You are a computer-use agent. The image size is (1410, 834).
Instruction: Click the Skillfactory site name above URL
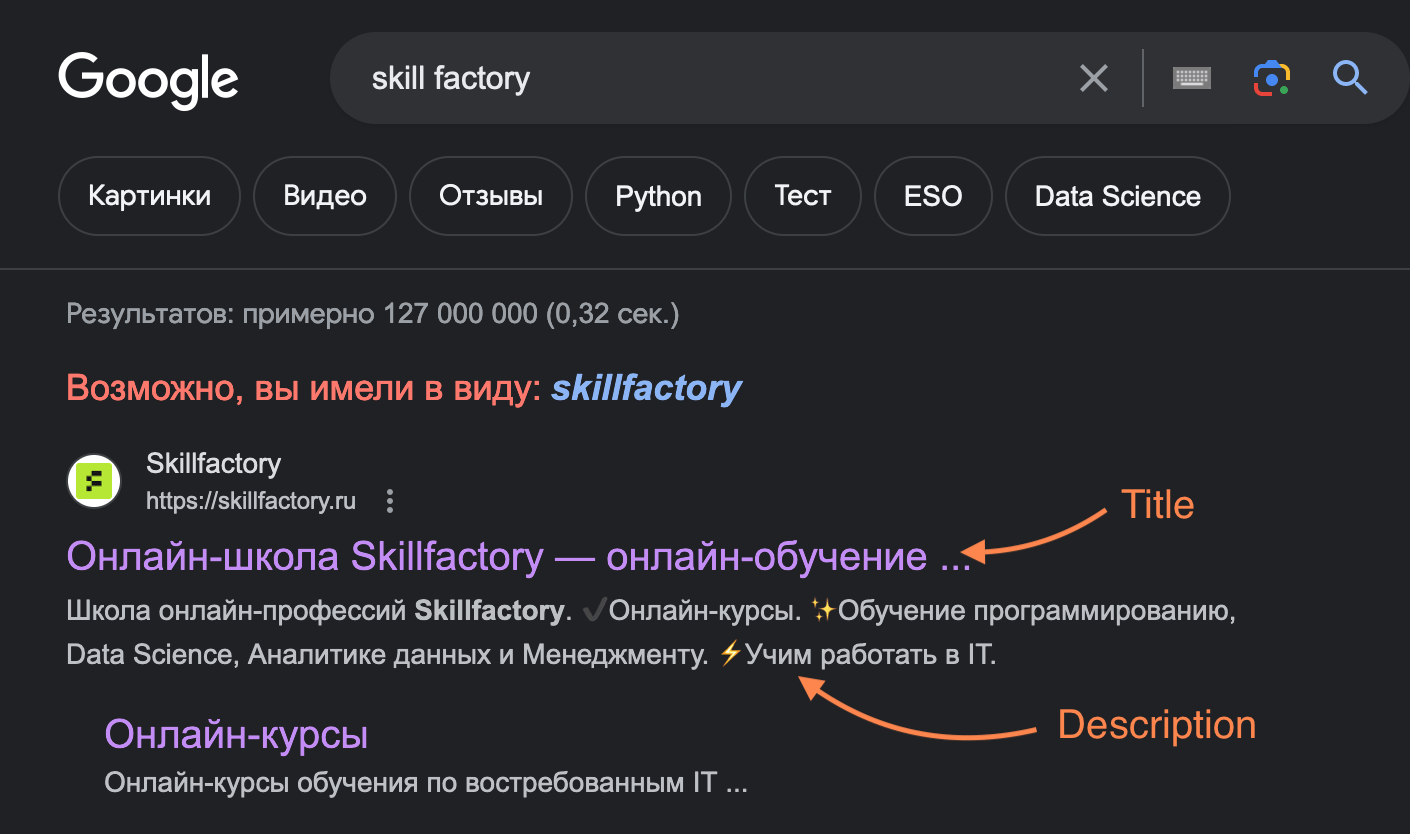214,463
